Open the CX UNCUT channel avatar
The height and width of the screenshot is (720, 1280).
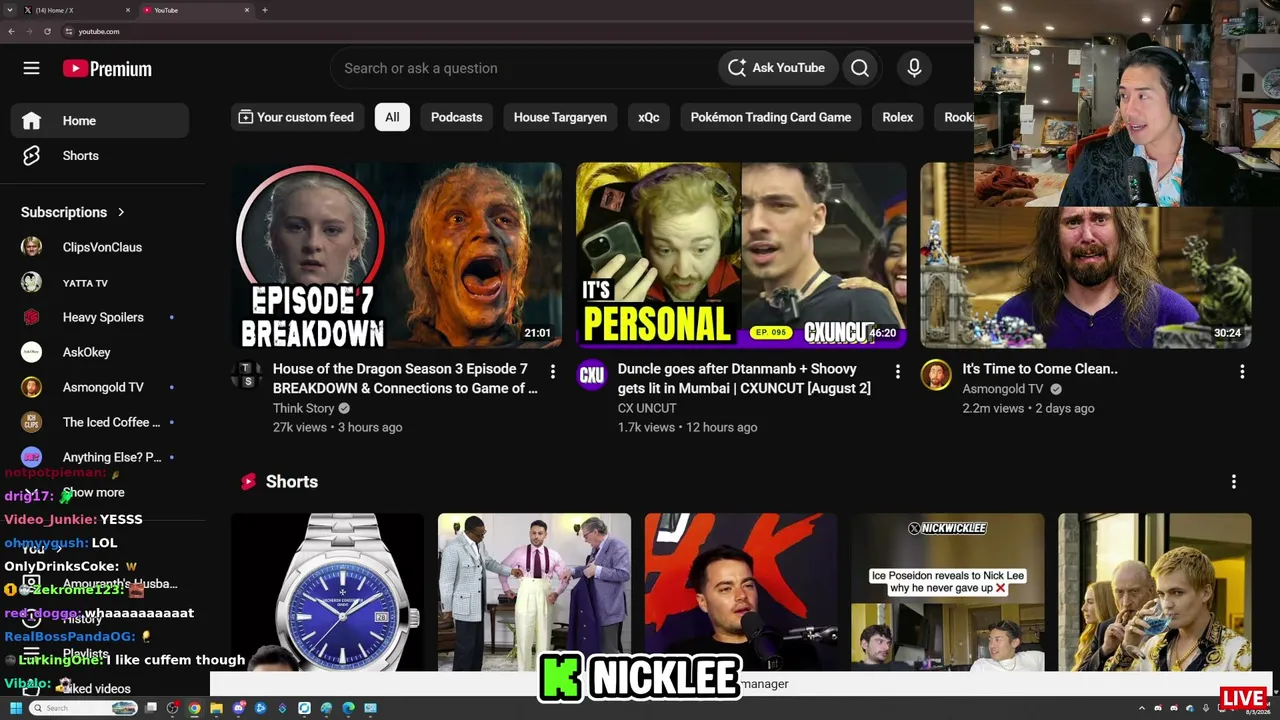pyautogui.click(x=591, y=374)
